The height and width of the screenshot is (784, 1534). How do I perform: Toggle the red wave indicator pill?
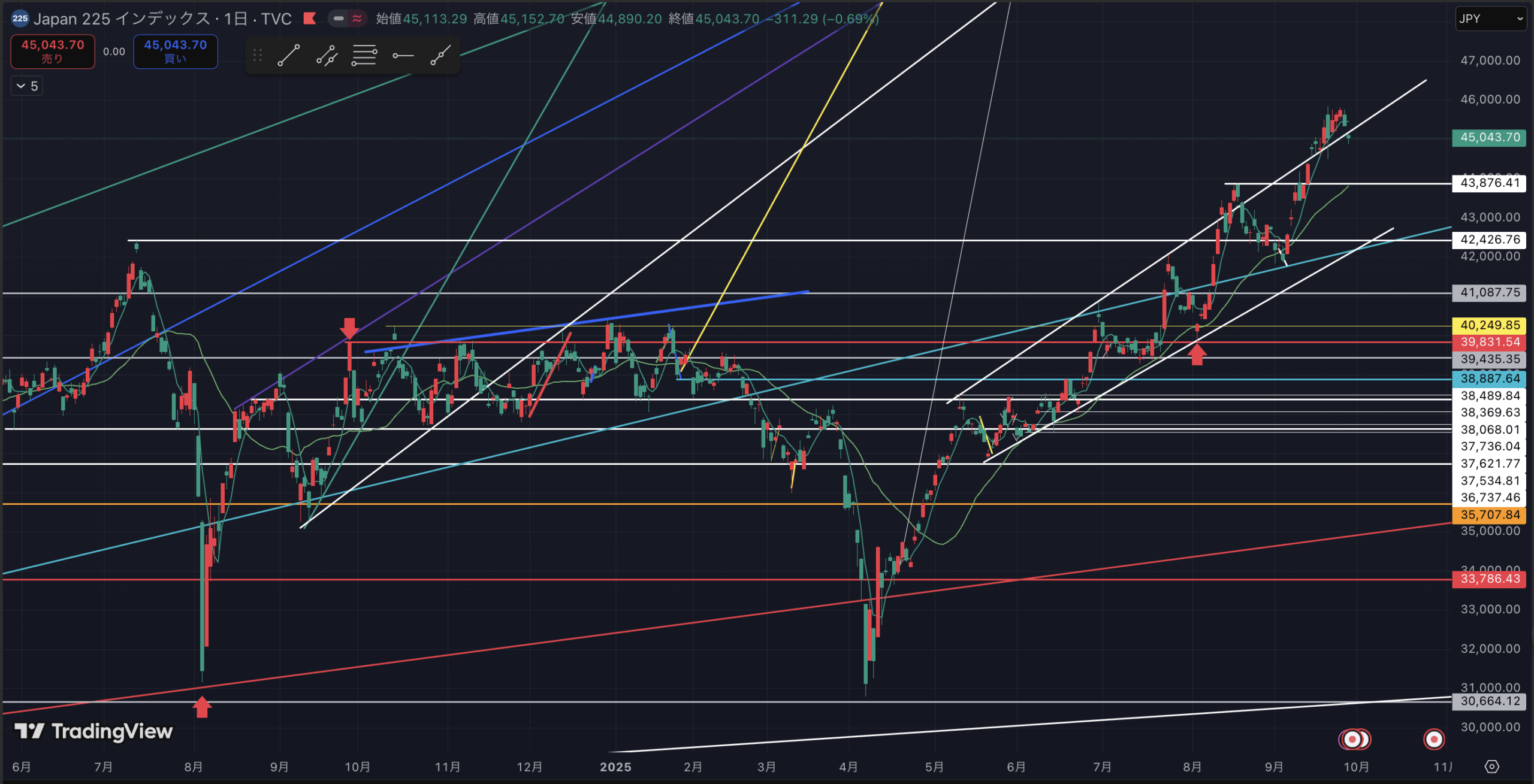tap(357, 19)
